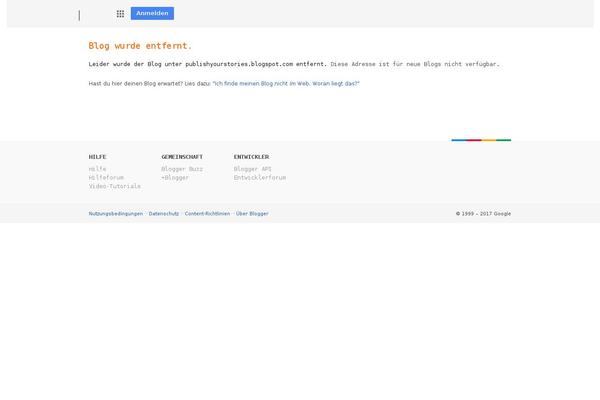Open the Blogger API link

(252, 169)
